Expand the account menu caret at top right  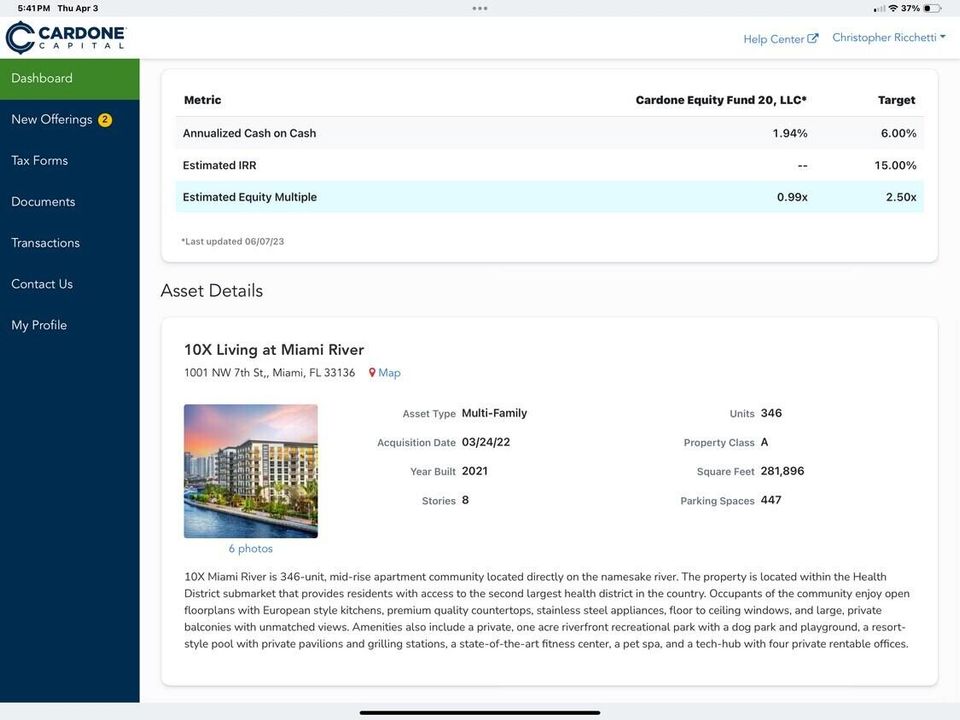point(943,37)
